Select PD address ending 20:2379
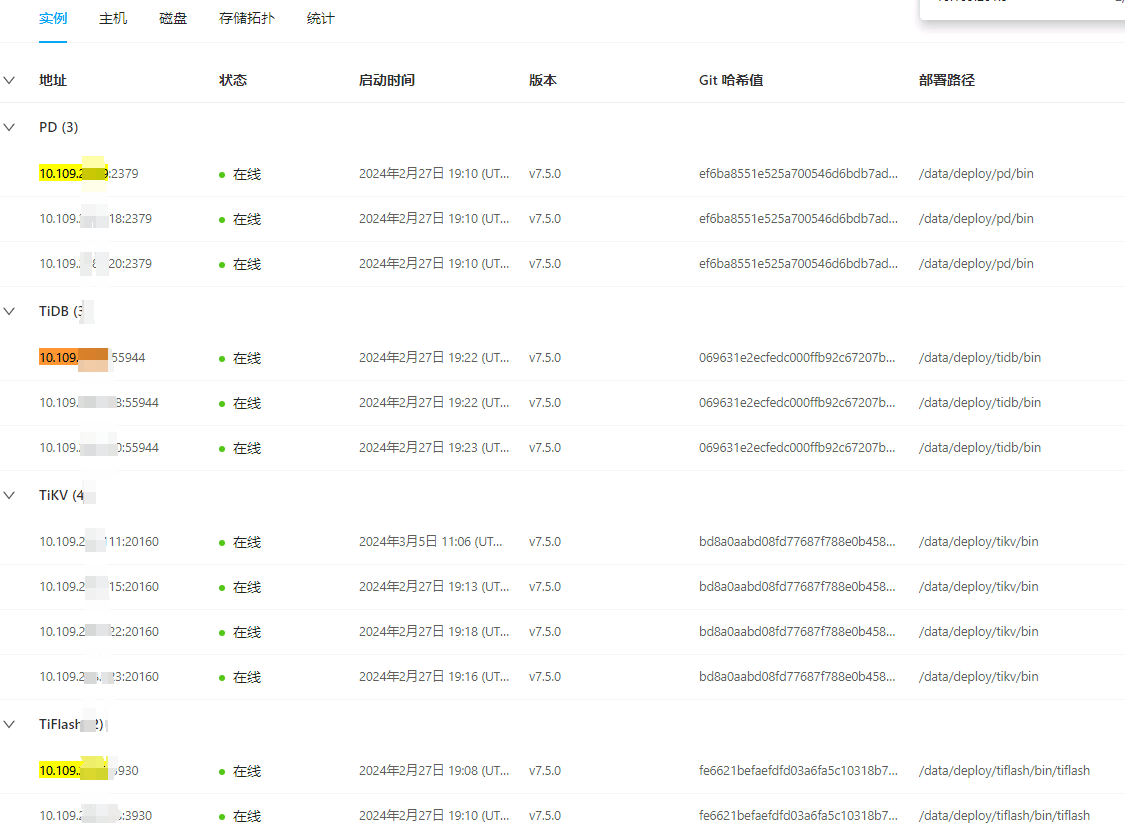This screenshot has width=1125, height=824. point(95,264)
